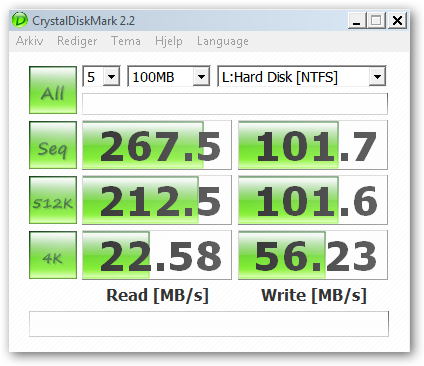The image size is (424, 366).
Task: Open the Rediger menu
Action: click(77, 41)
